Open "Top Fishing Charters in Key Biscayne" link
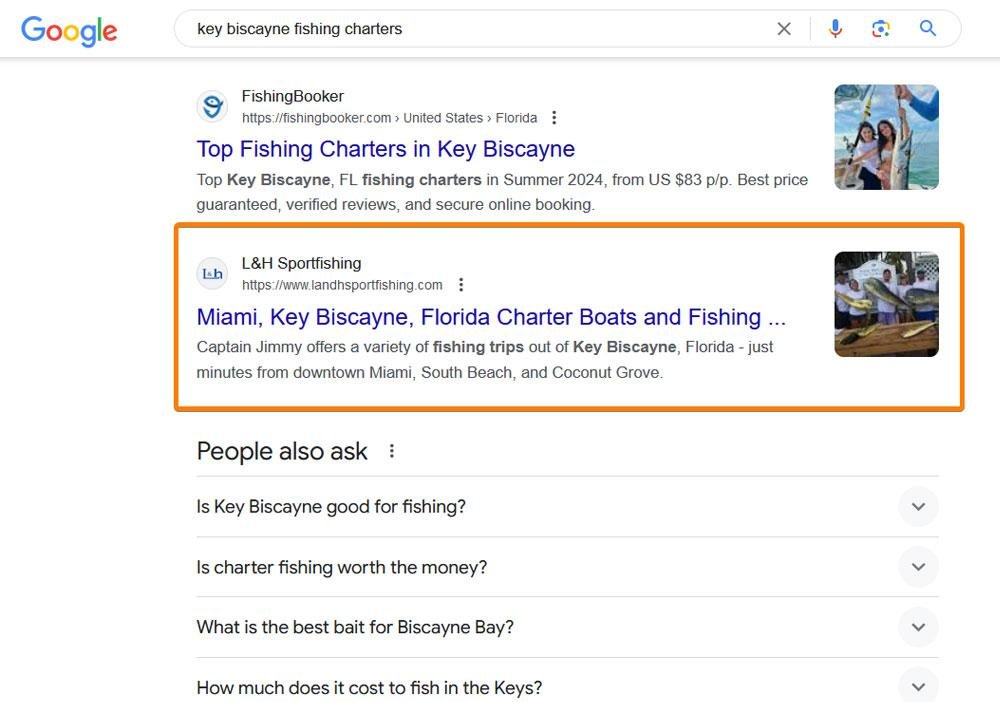This screenshot has height=702, width=1000. point(385,149)
